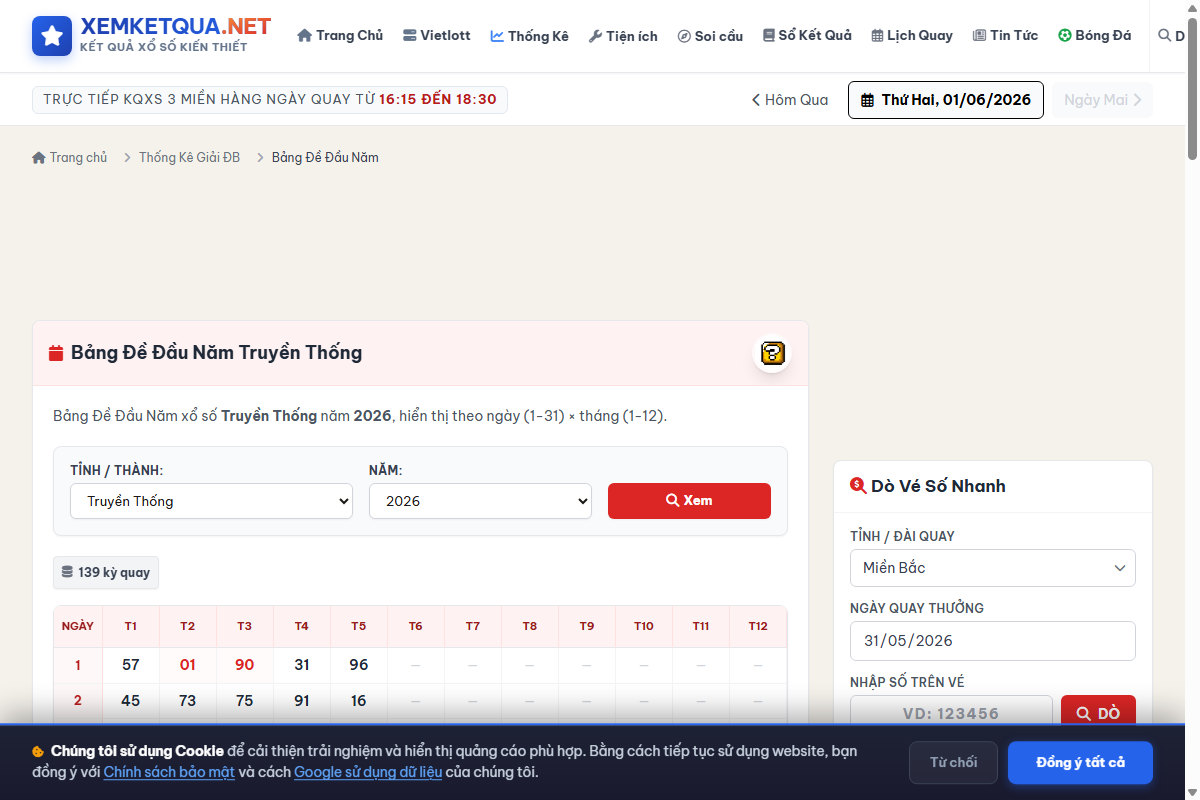Click cell value 31 in row 1
This screenshot has width=1200, height=800.
[x=302, y=665]
